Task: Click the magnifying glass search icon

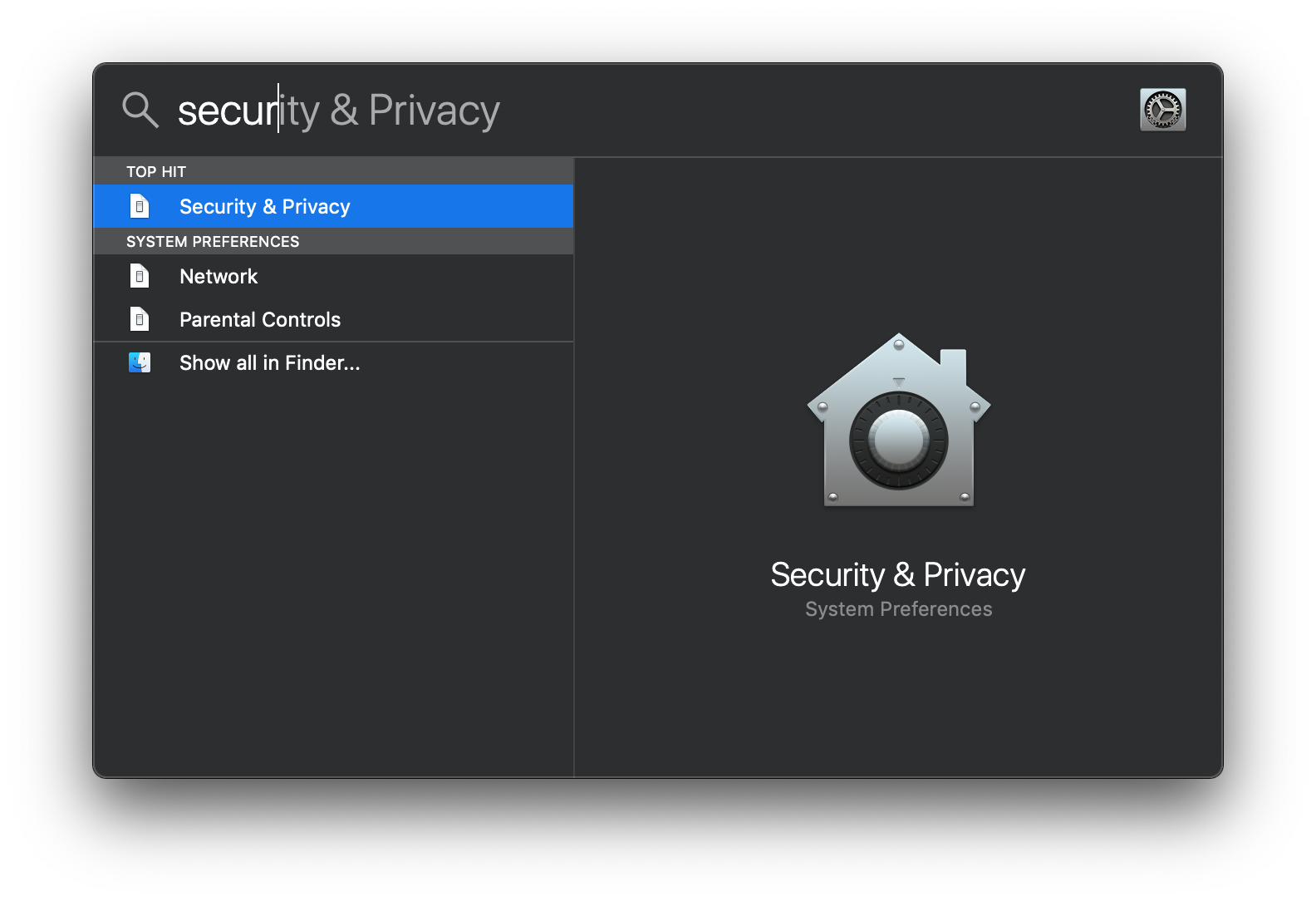Action: [140, 110]
